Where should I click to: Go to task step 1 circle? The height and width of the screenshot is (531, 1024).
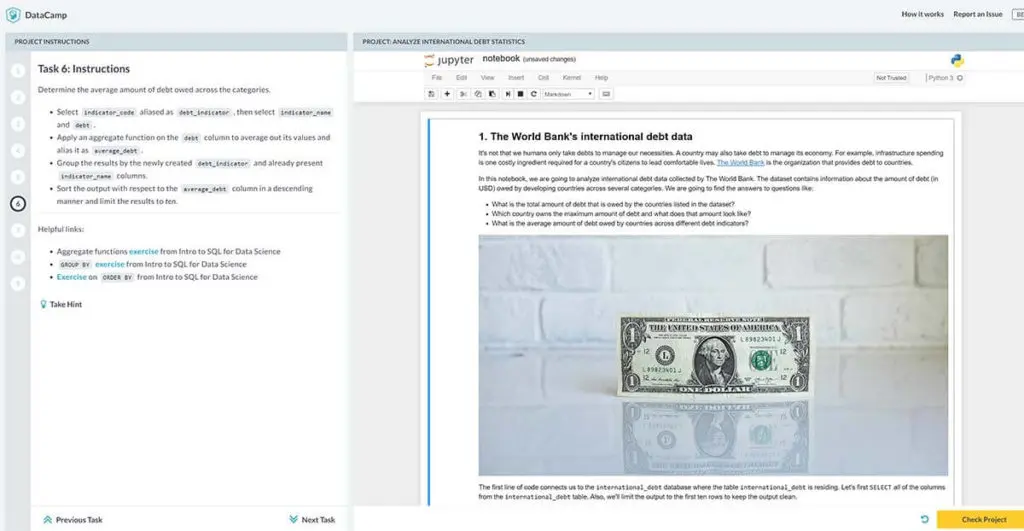[18, 71]
